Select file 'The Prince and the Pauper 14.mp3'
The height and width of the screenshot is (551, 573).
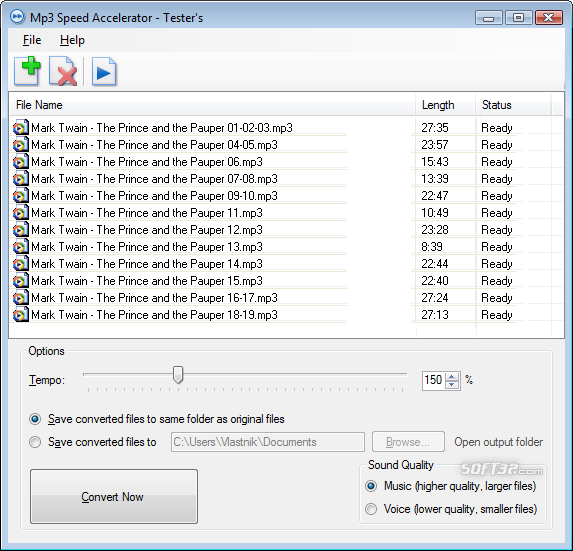[147, 264]
